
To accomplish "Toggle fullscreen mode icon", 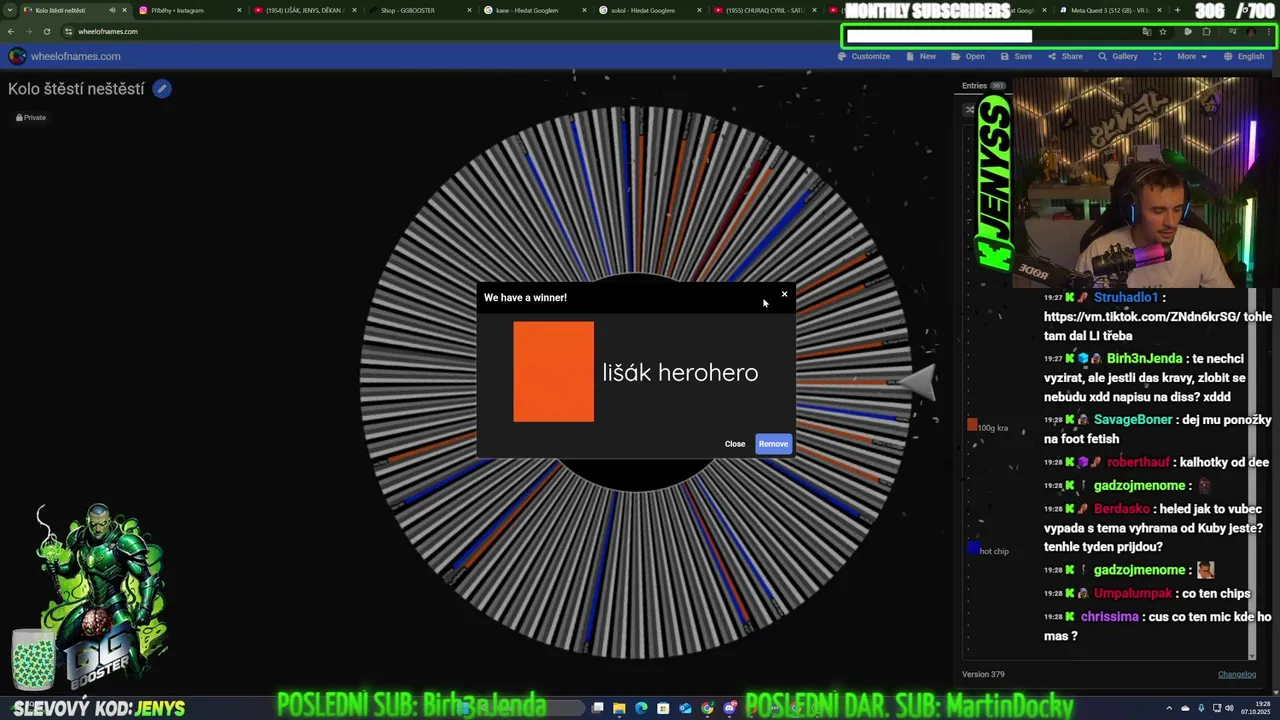I will pos(1157,56).
